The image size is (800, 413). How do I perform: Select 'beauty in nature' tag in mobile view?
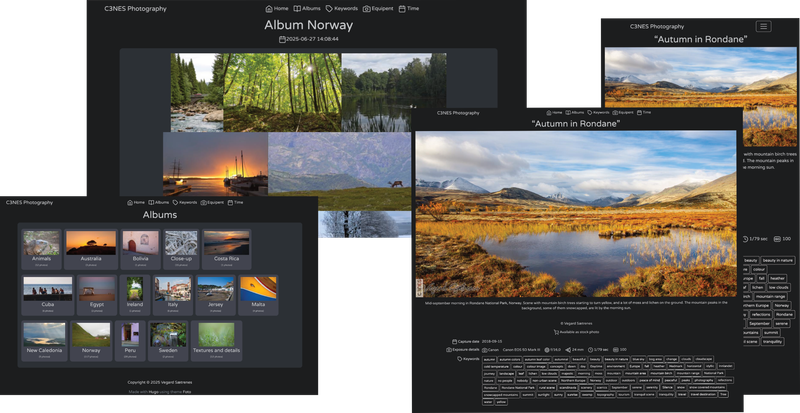[778, 260]
